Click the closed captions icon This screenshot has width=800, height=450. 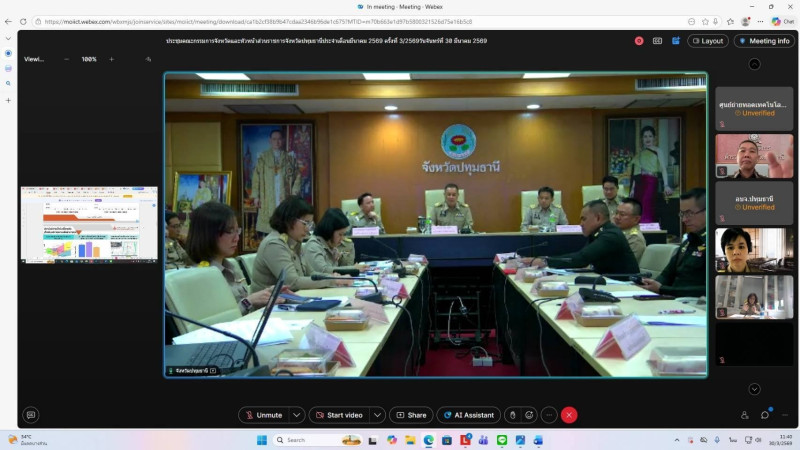click(x=657, y=41)
